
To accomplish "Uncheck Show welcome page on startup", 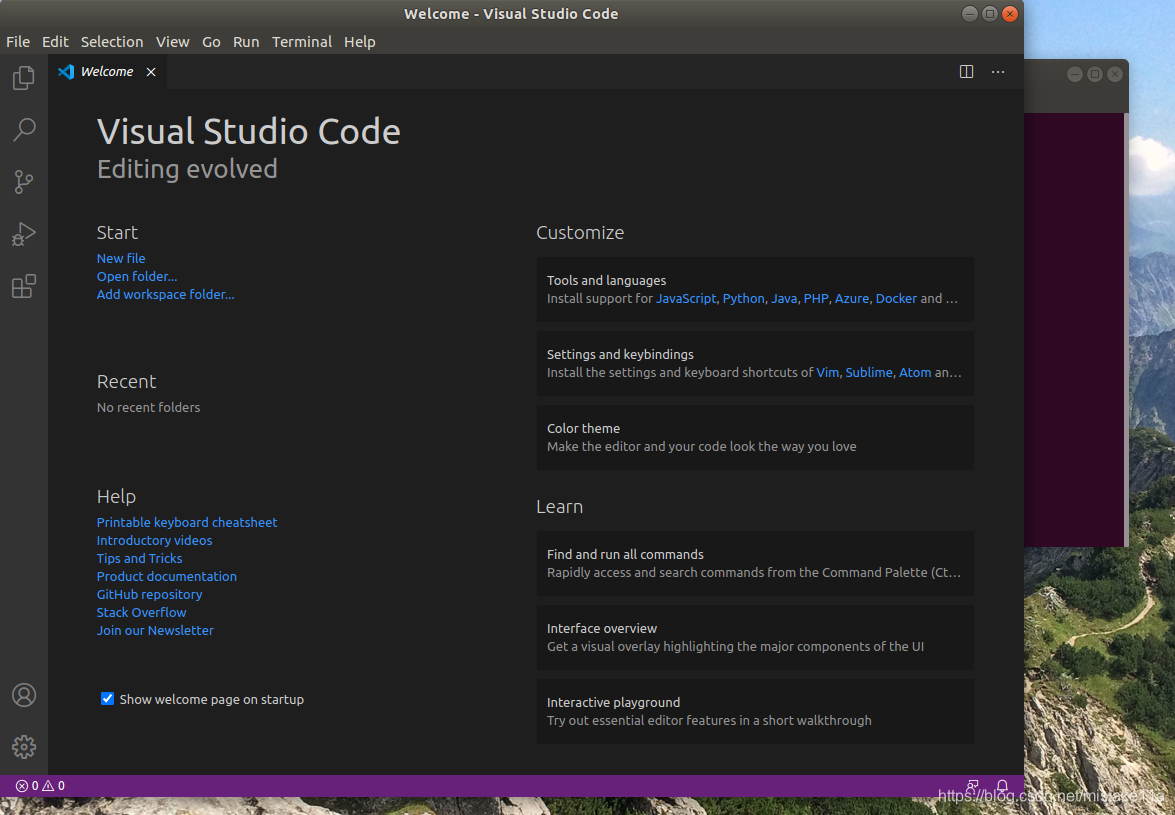I will tap(107, 699).
